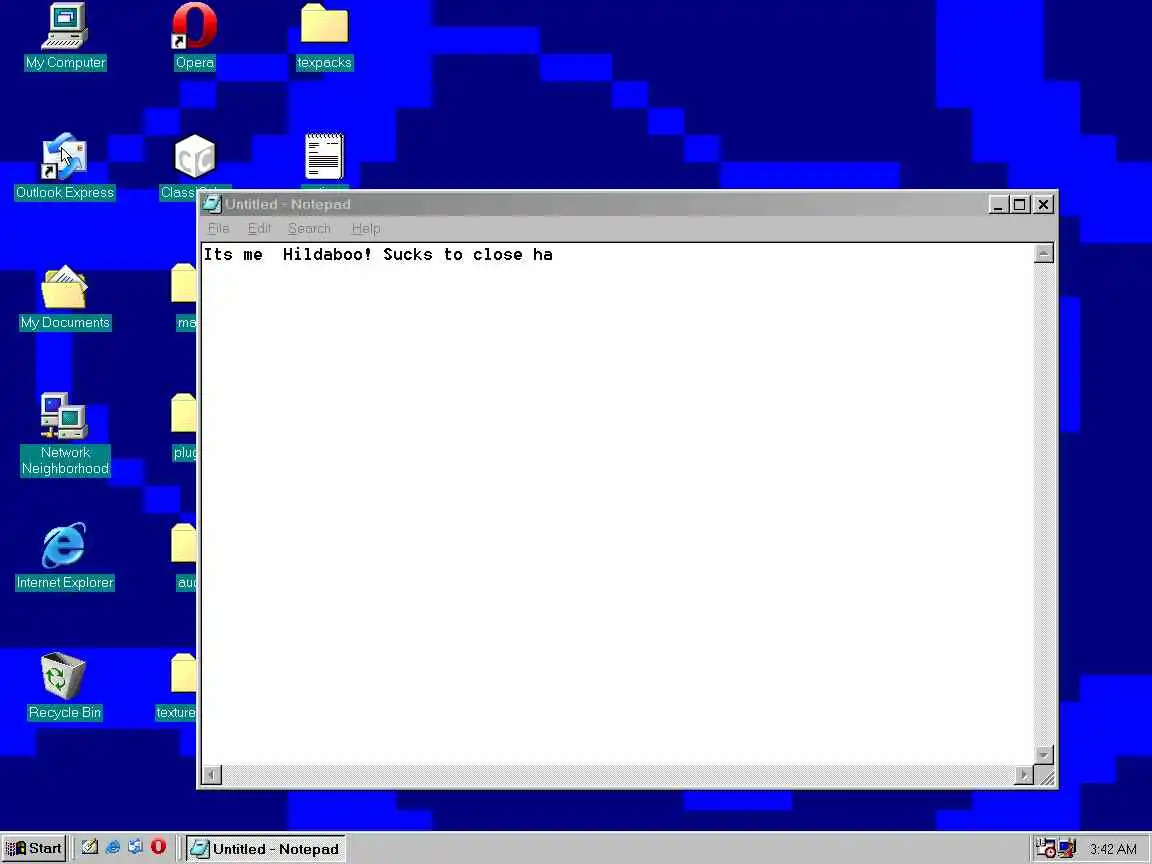Screen dimensions: 1152x864
Task: Click the vertical scrollbar down arrow
Action: coord(1044,755)
